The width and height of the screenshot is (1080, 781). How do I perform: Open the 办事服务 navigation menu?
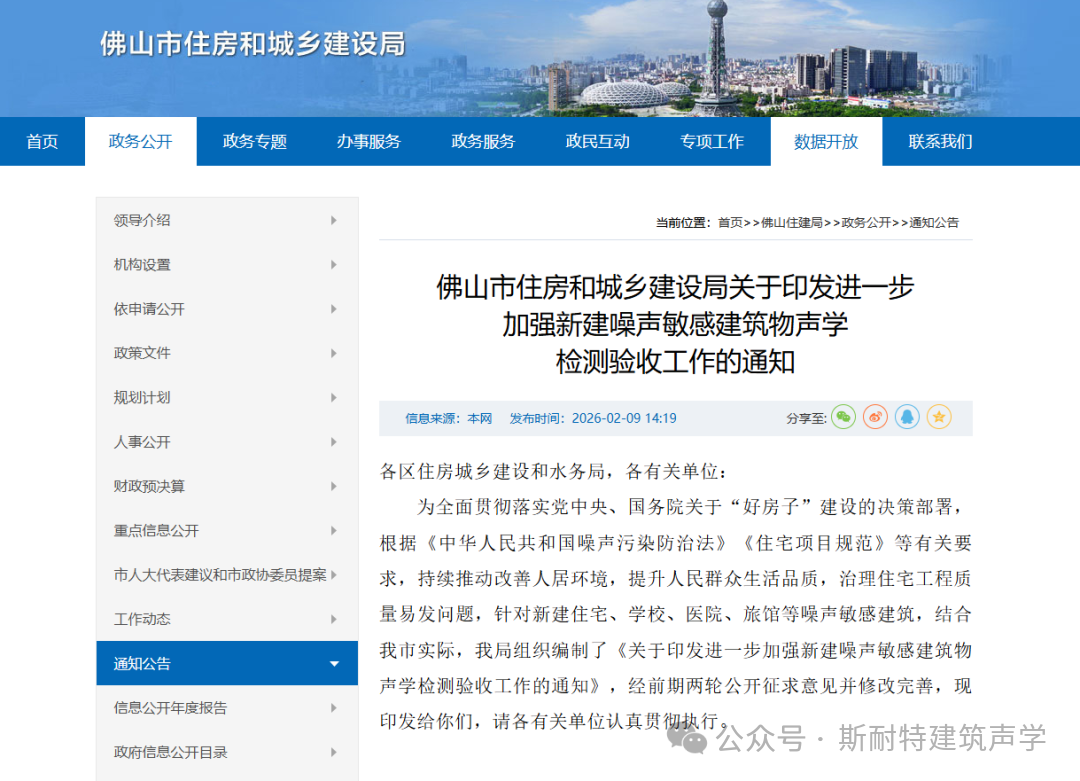[x=368, y=141]
